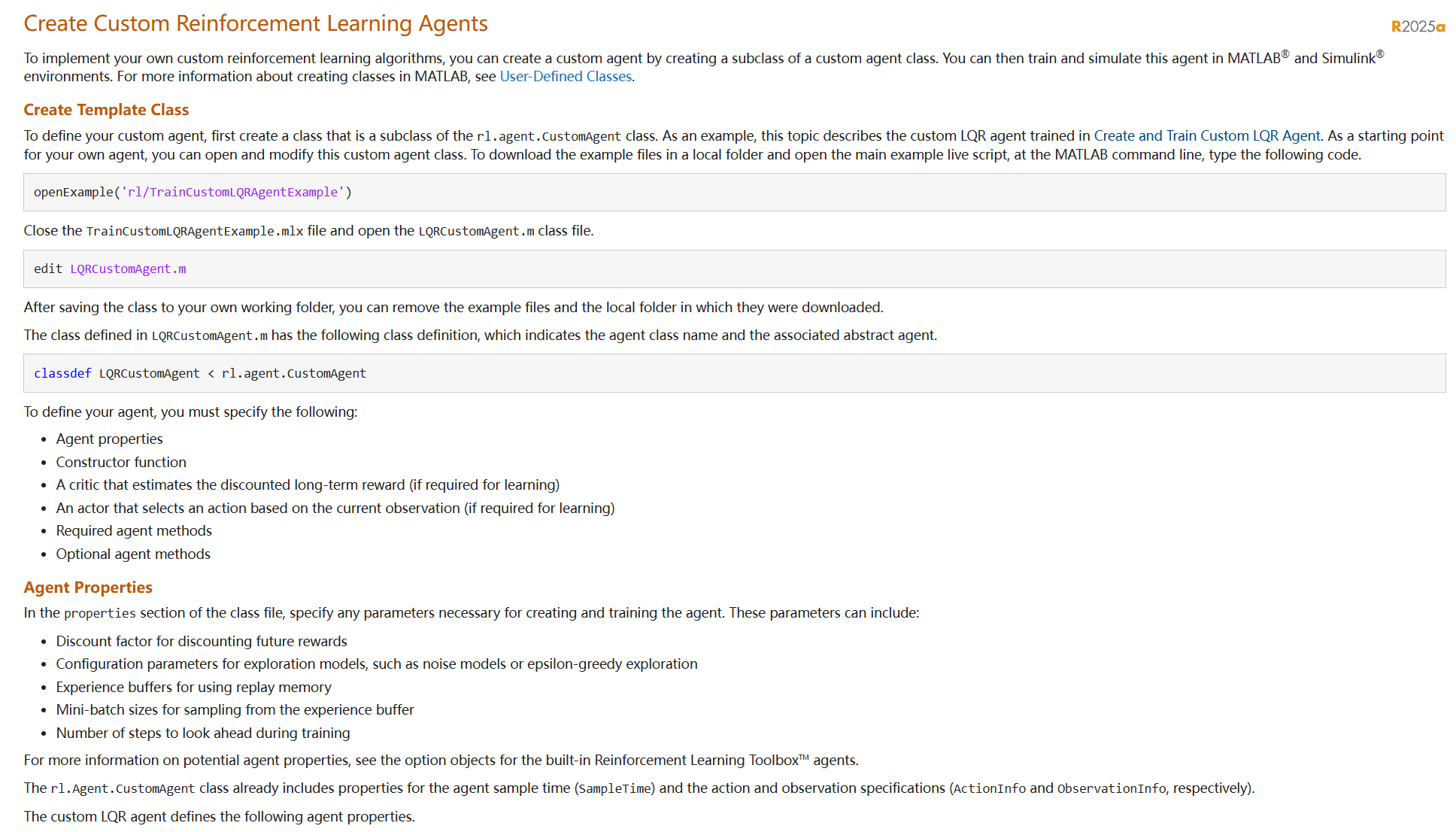Open Create and Train Custom LQR Agent link
The width and height of the screenshot is (1456, 832).
pos(1206,136)
